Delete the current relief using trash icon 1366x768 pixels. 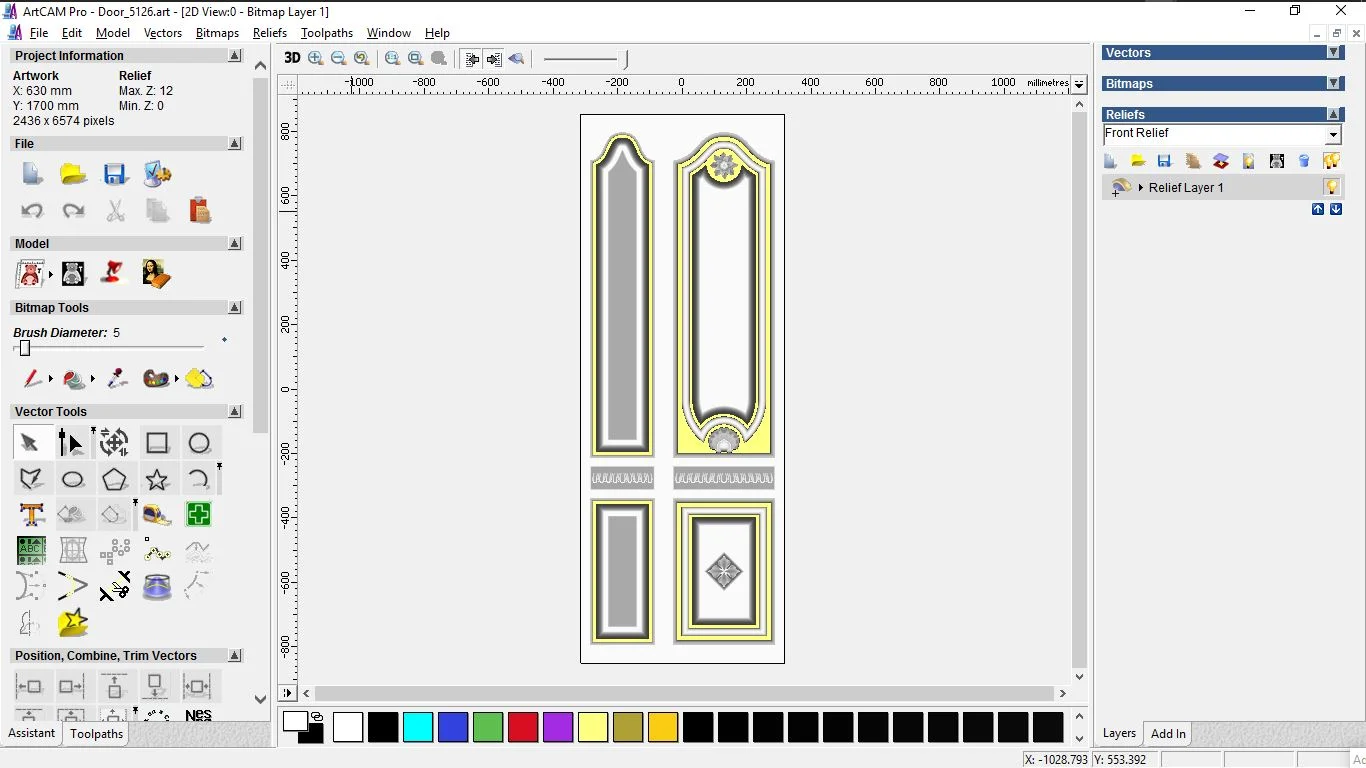(1304, 161)
